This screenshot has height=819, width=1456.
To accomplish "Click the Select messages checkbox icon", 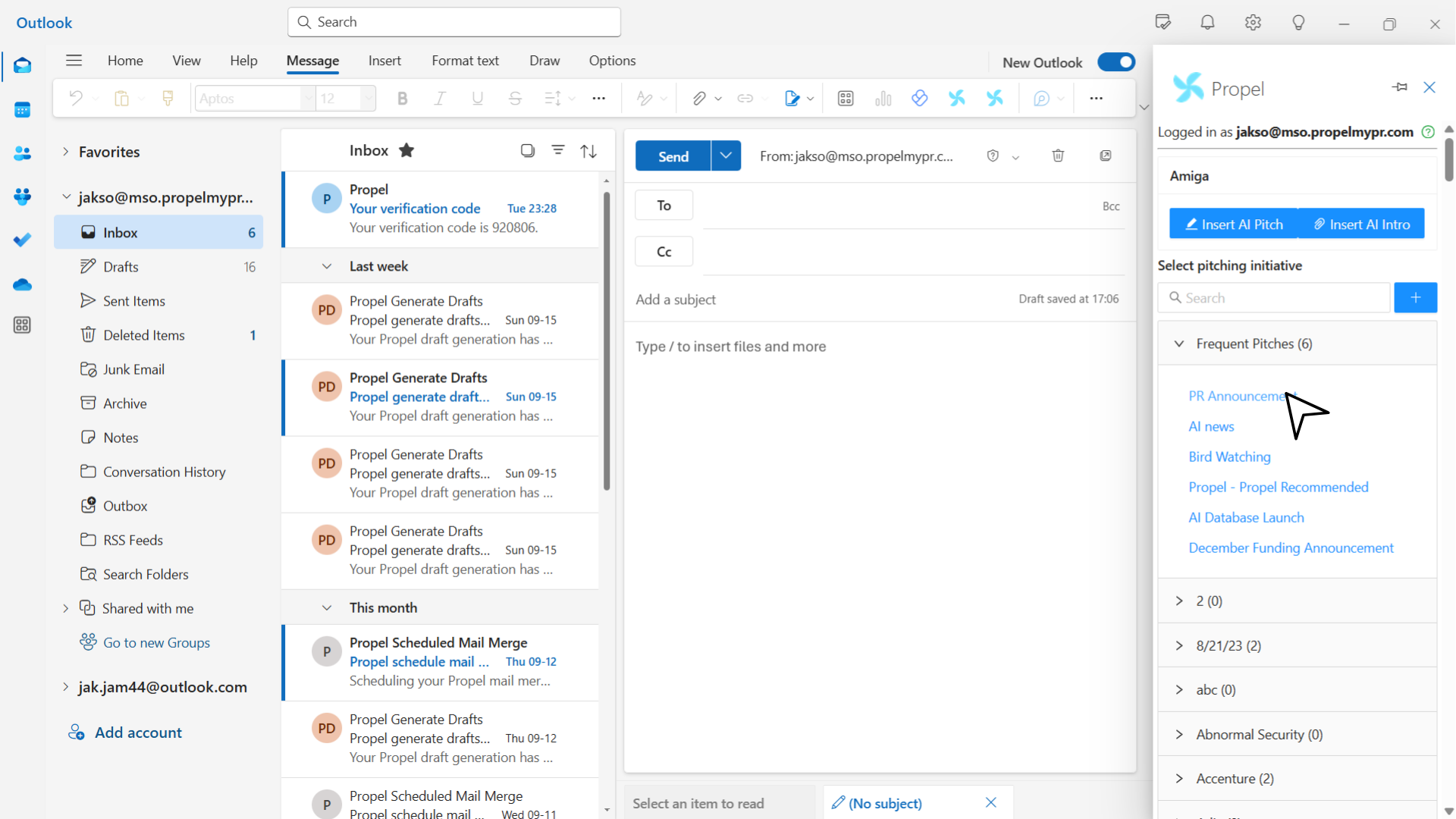I will (x=528, y=150).
